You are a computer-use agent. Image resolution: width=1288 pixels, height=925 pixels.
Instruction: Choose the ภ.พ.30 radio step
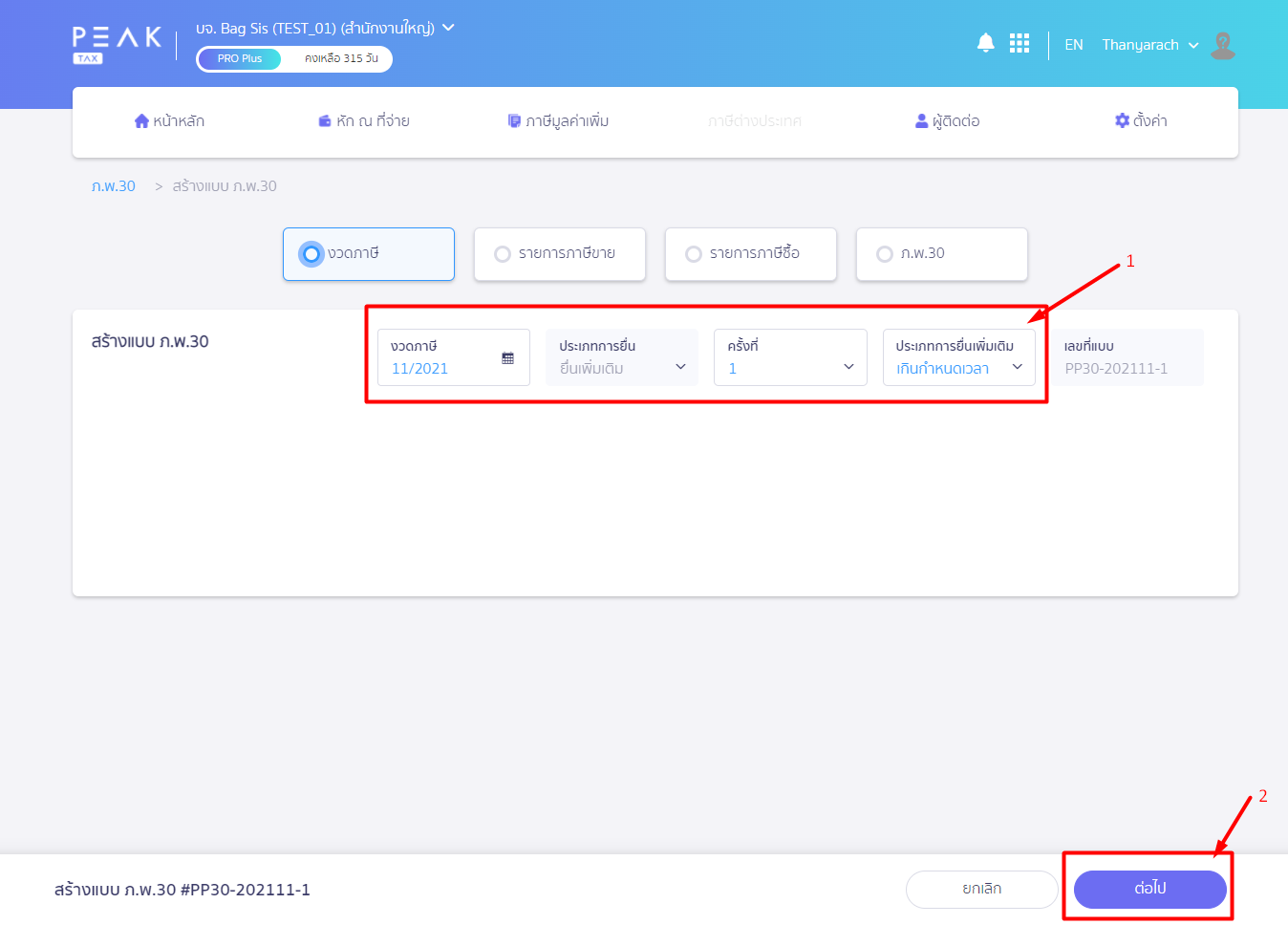point(885,254)
